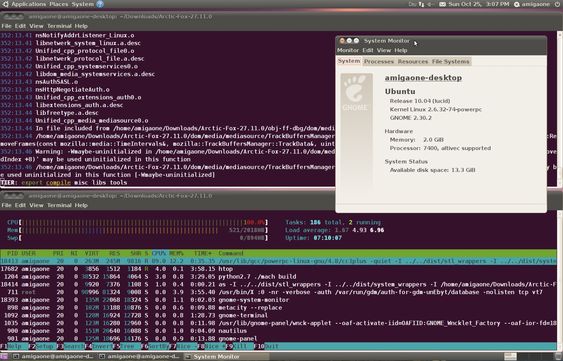This screenshot has width=563, height=361.
Task: Click the clock showing Sun Oct 25
Action: tap(479, 4)
